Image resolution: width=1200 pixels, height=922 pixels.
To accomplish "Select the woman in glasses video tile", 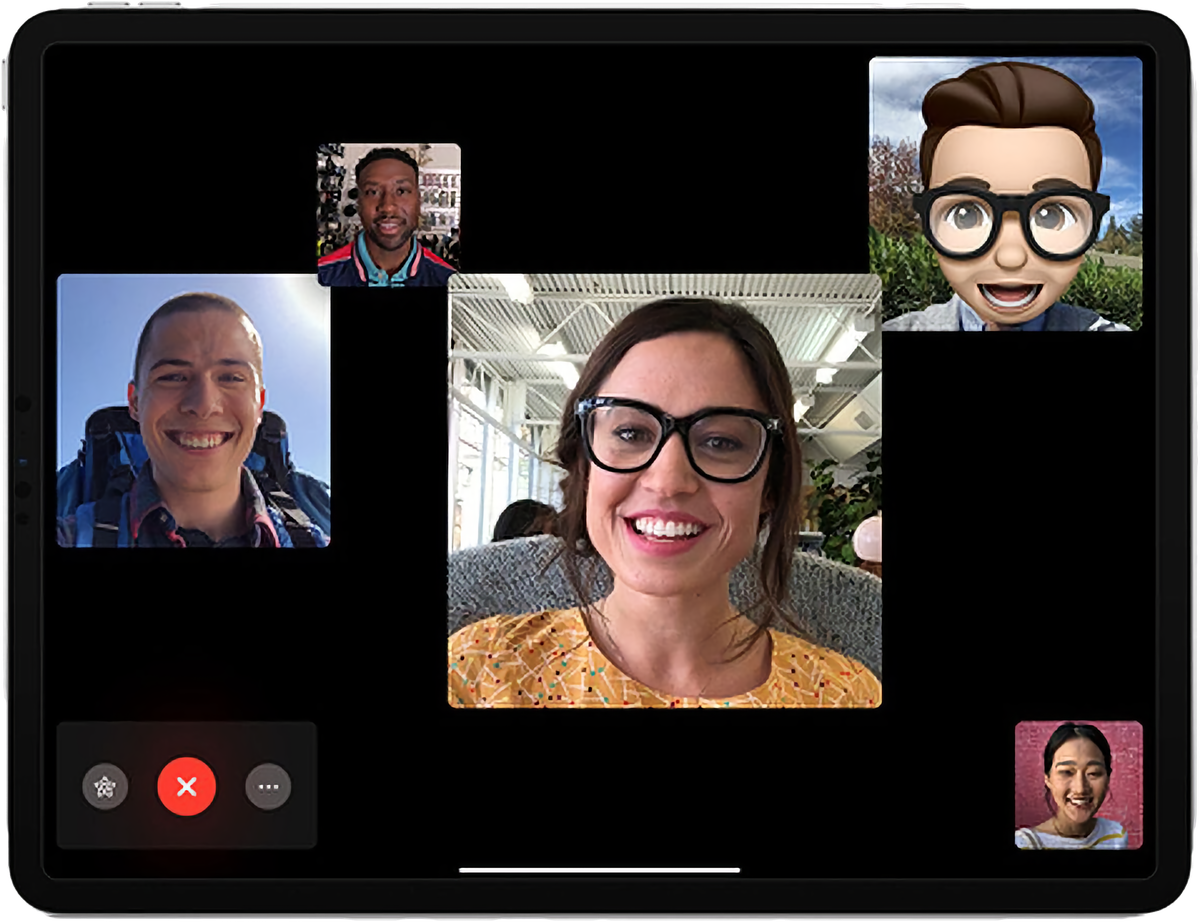I will [x=665, y=491].
